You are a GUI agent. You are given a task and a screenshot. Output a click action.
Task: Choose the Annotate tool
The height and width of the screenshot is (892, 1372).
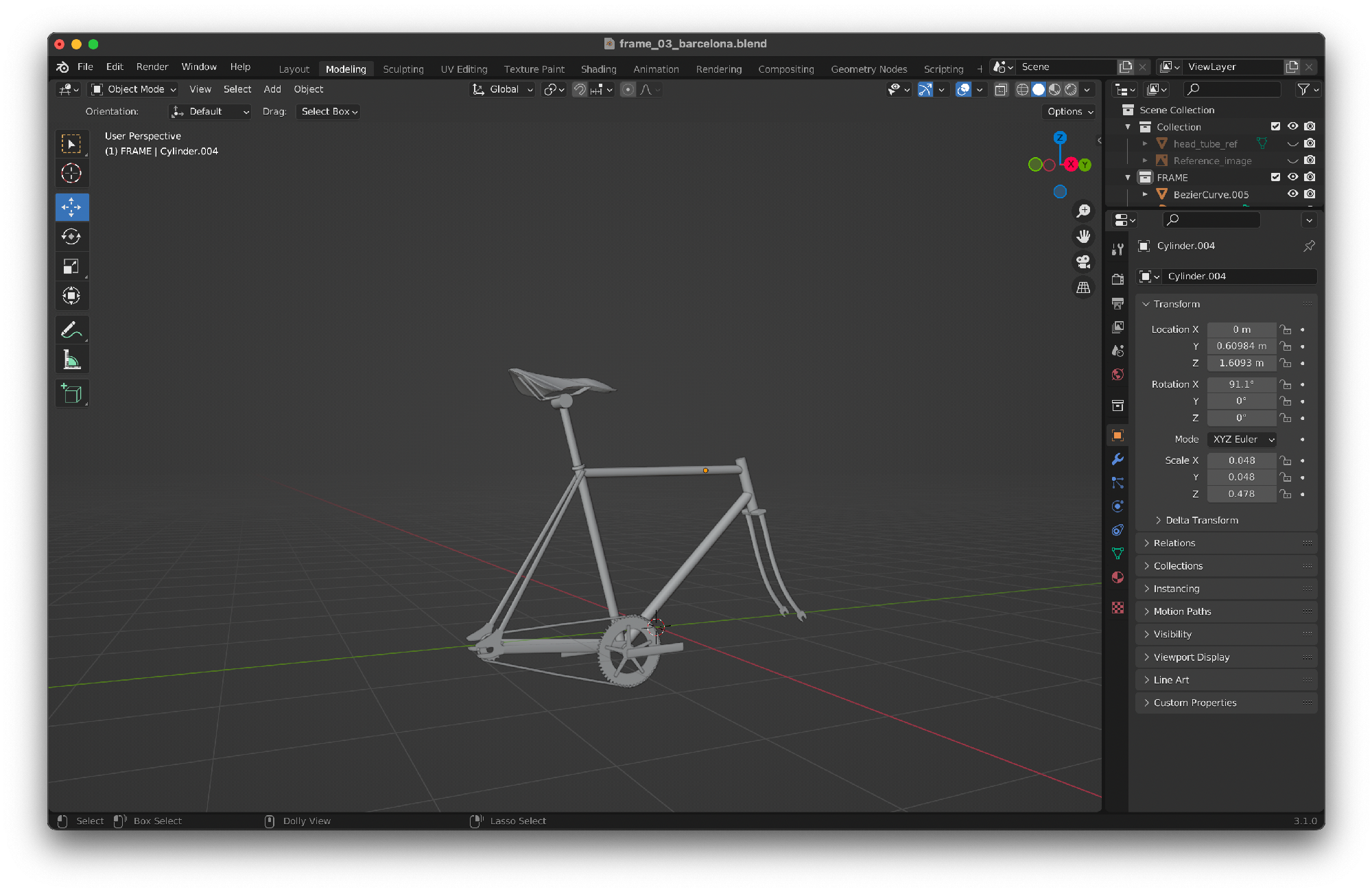pos(72,330)
